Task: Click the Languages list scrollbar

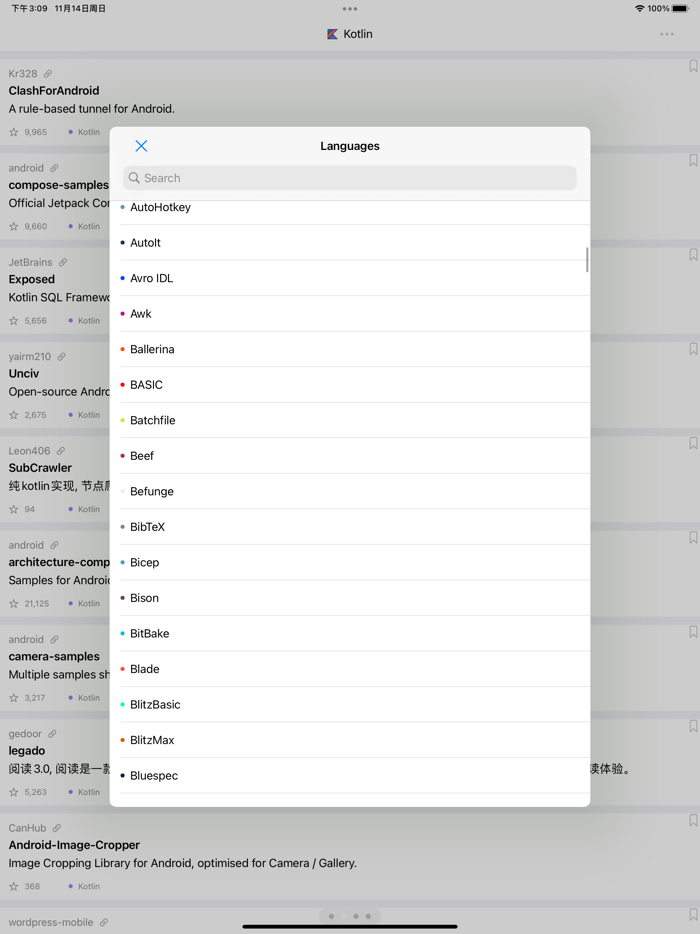Action: pos(587,260)
